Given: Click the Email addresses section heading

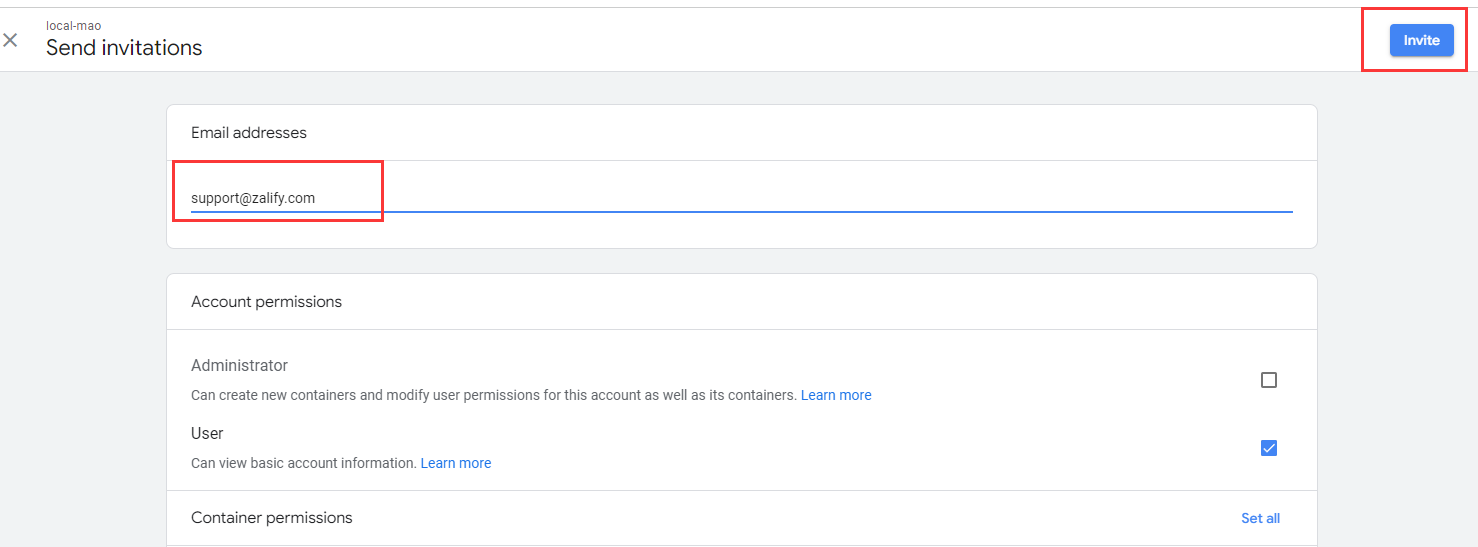Looking at the screenshot, I should (249, 132).
